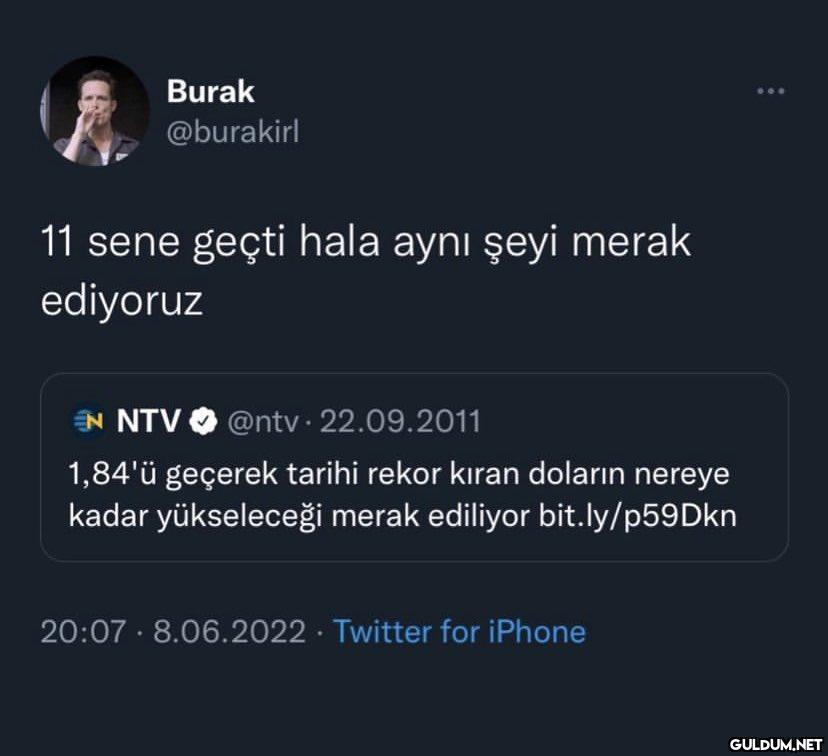
Task: Open the @burakirl handle
Action: (233, 131)
